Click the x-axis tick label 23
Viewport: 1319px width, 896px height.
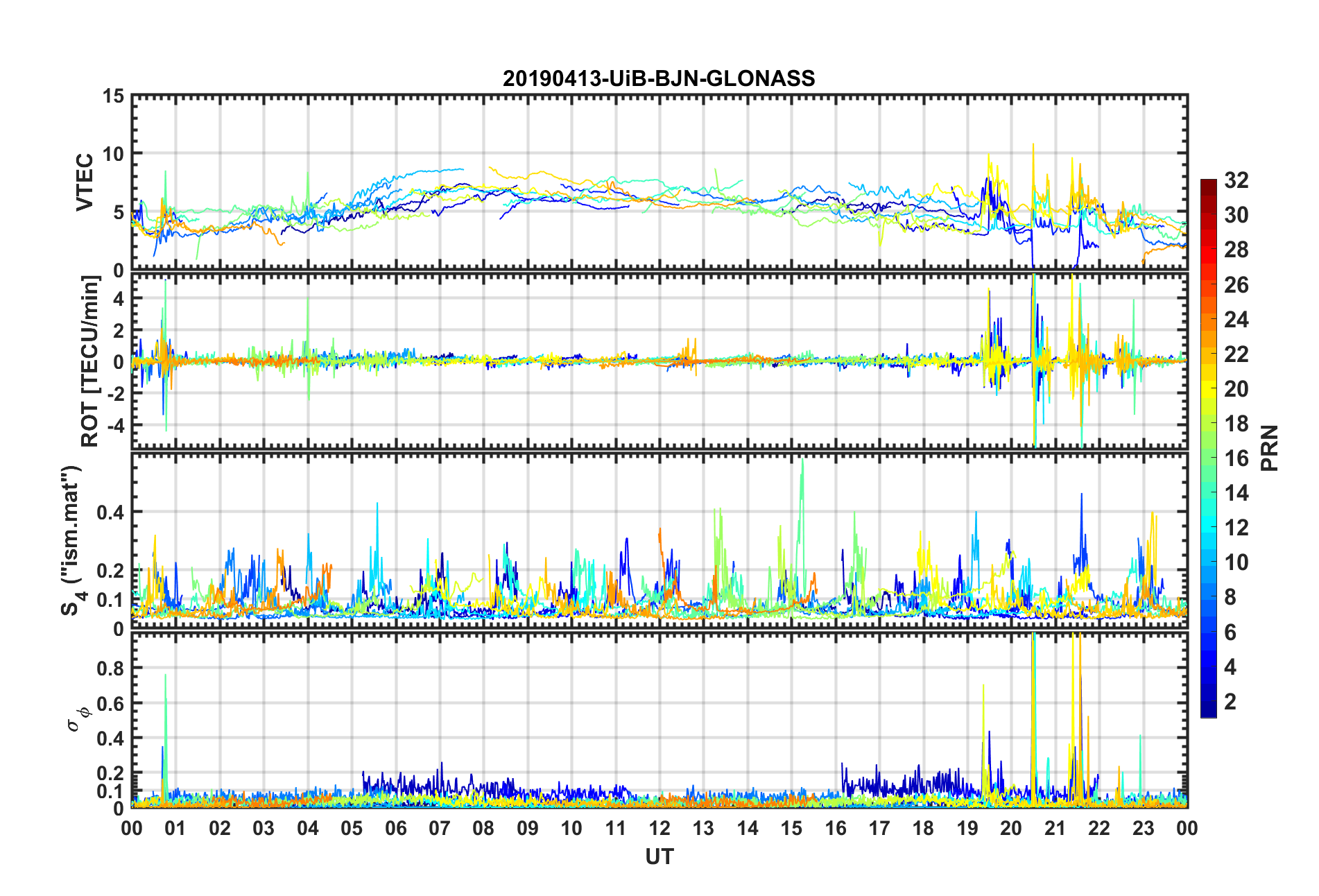point(1144,828)
